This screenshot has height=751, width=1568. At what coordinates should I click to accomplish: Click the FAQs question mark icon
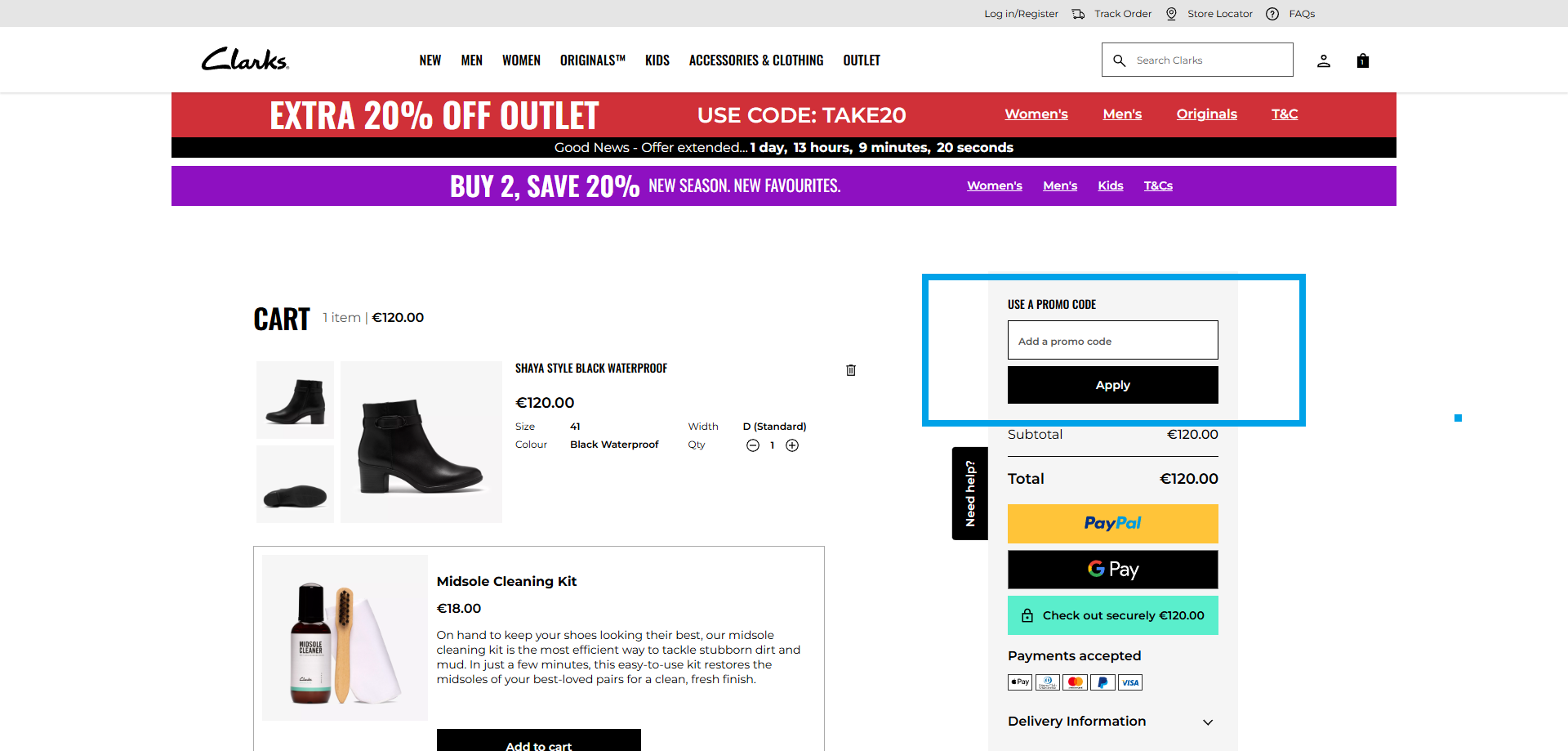click(1272, 14)
